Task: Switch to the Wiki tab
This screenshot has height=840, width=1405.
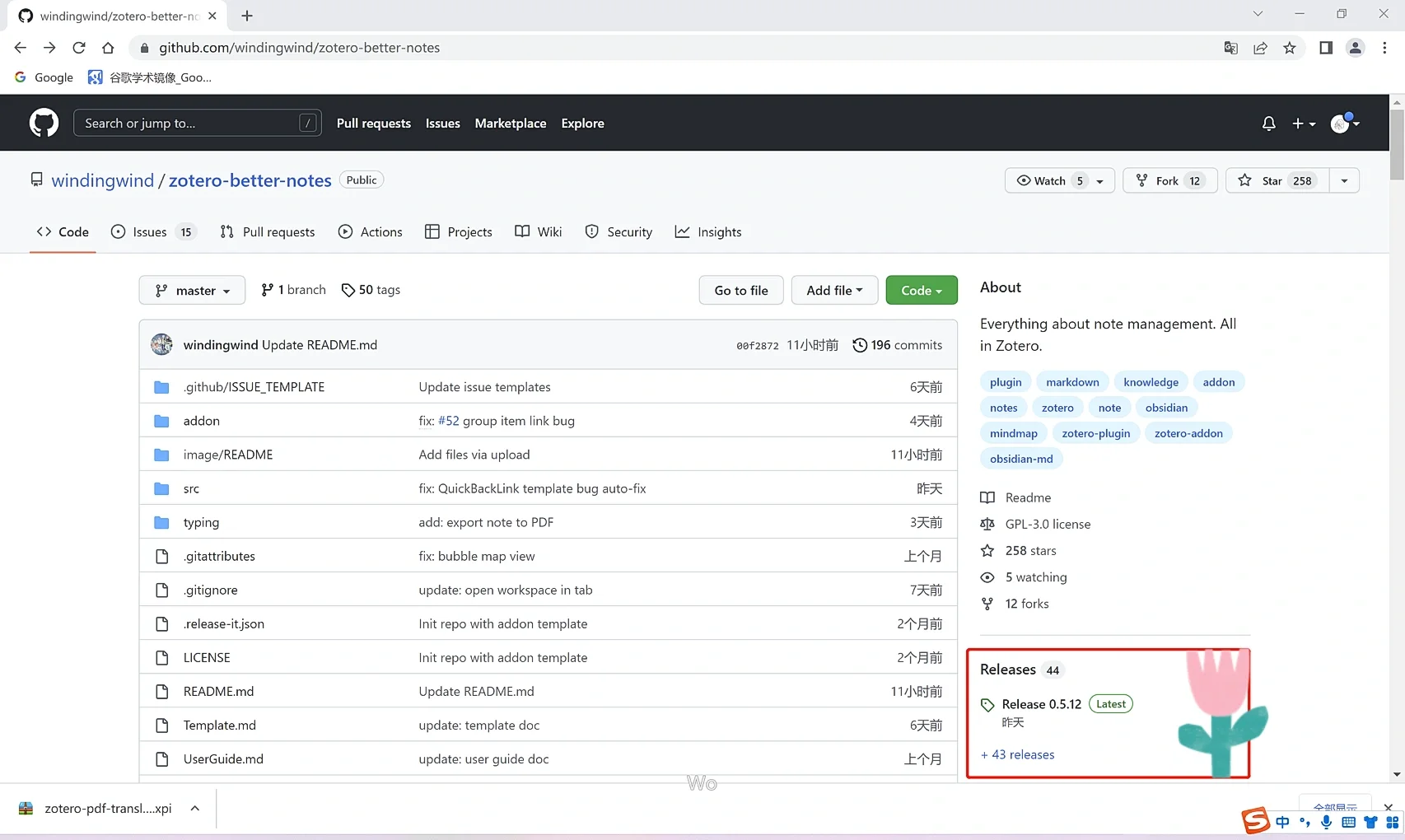Action: click(x=539, y=232)
